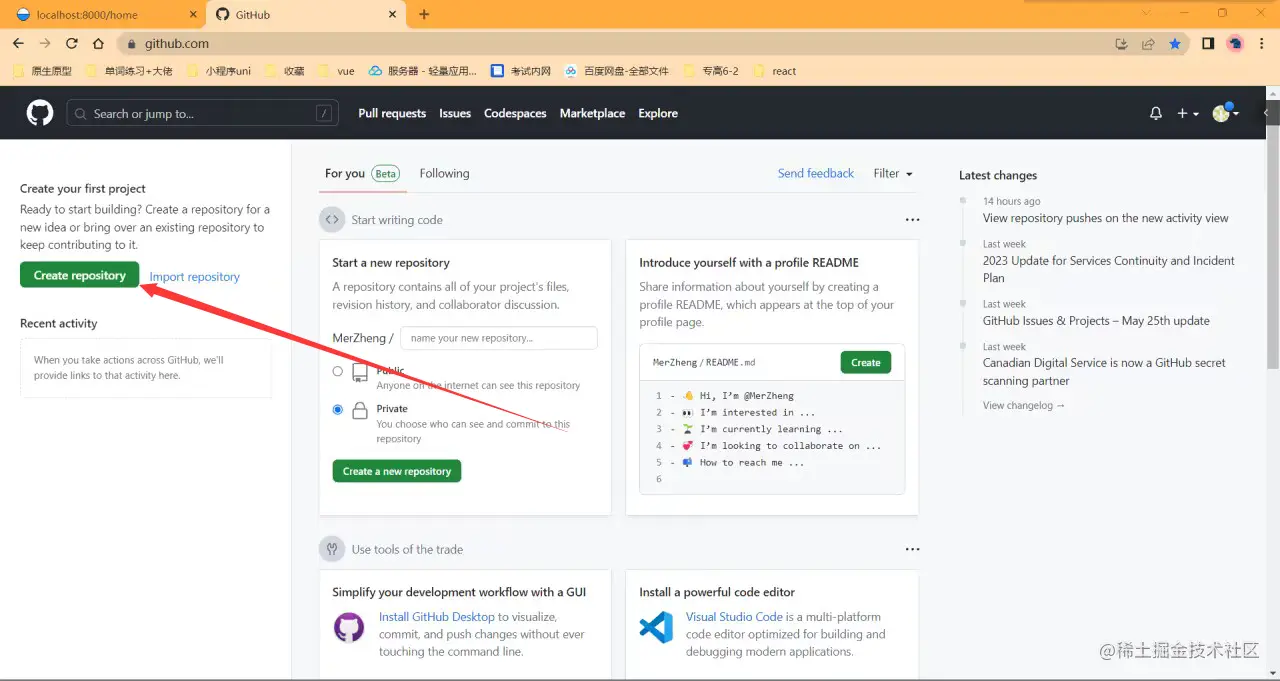
Task: Click Create button for profile README
Action: tap(866, 362)
